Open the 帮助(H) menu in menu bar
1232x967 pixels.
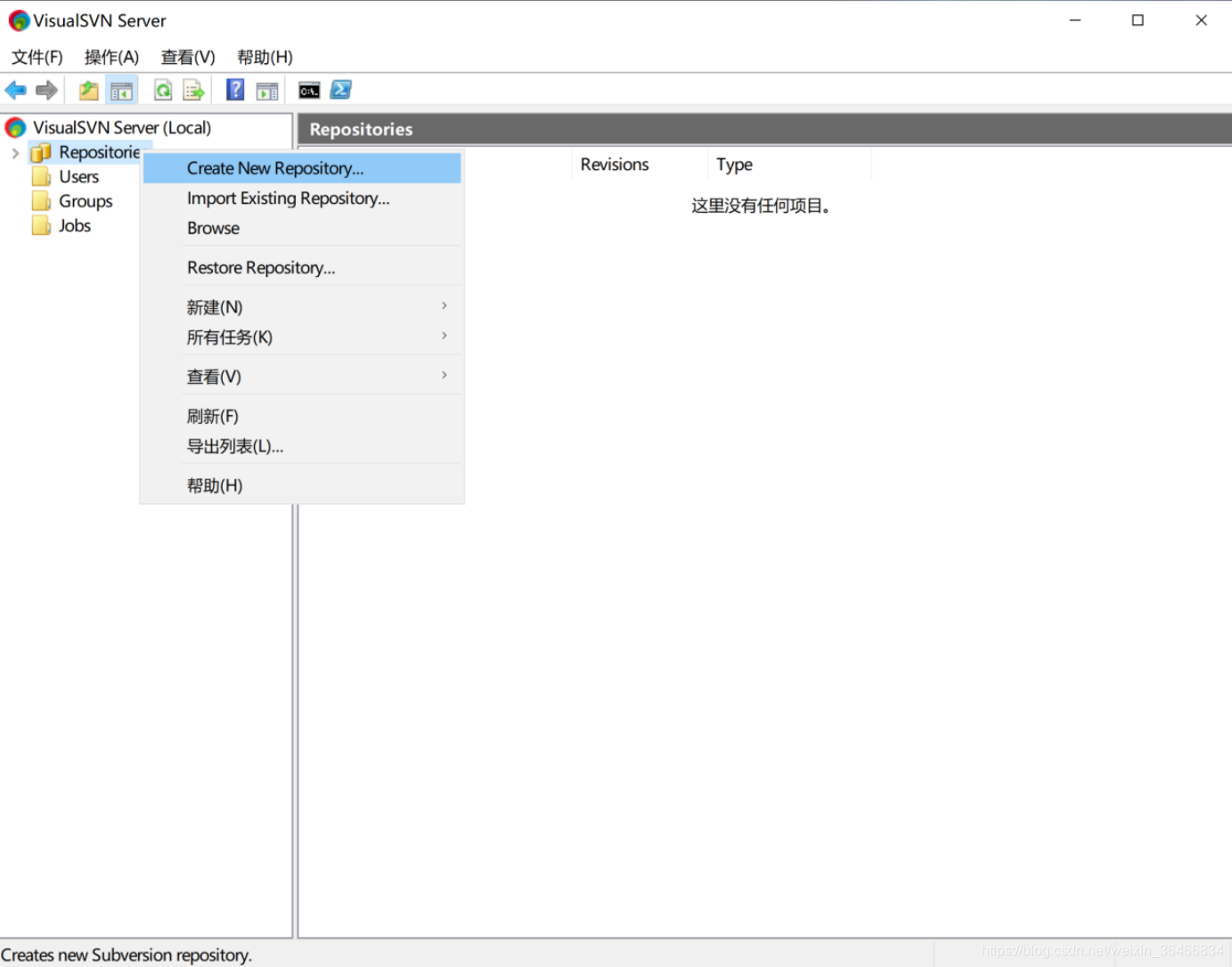point(265,57)
